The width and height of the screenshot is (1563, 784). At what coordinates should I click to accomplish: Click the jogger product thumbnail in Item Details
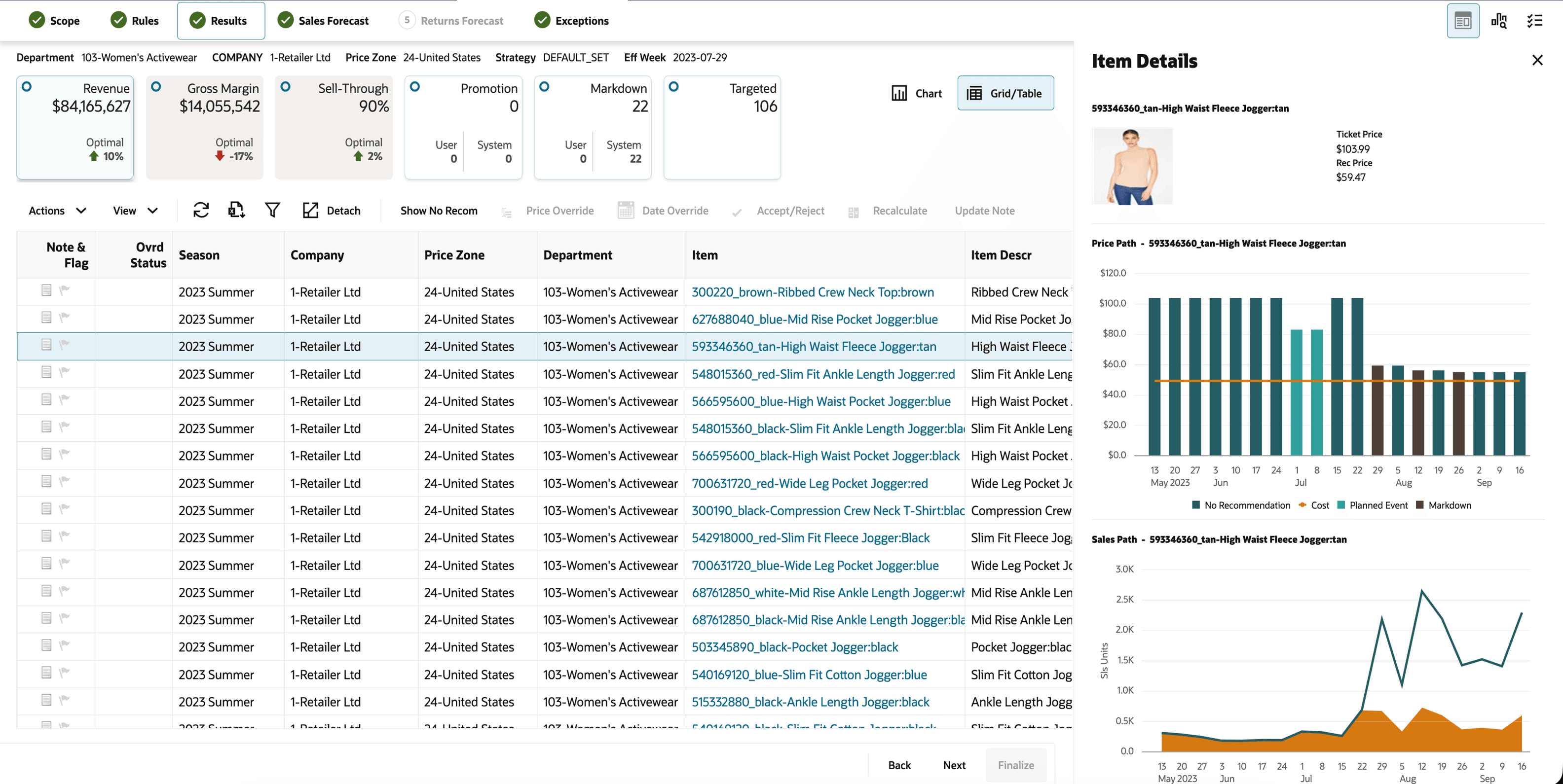point(1131,165)
